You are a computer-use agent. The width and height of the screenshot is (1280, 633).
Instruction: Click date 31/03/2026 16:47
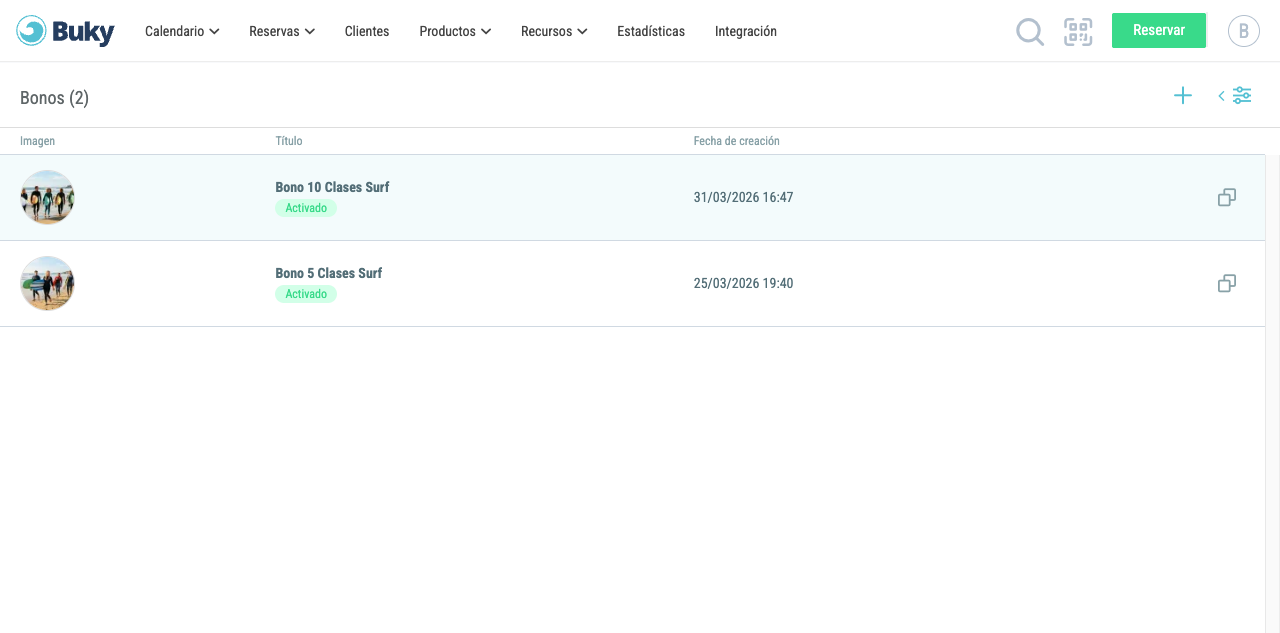(x=743, y=197)
